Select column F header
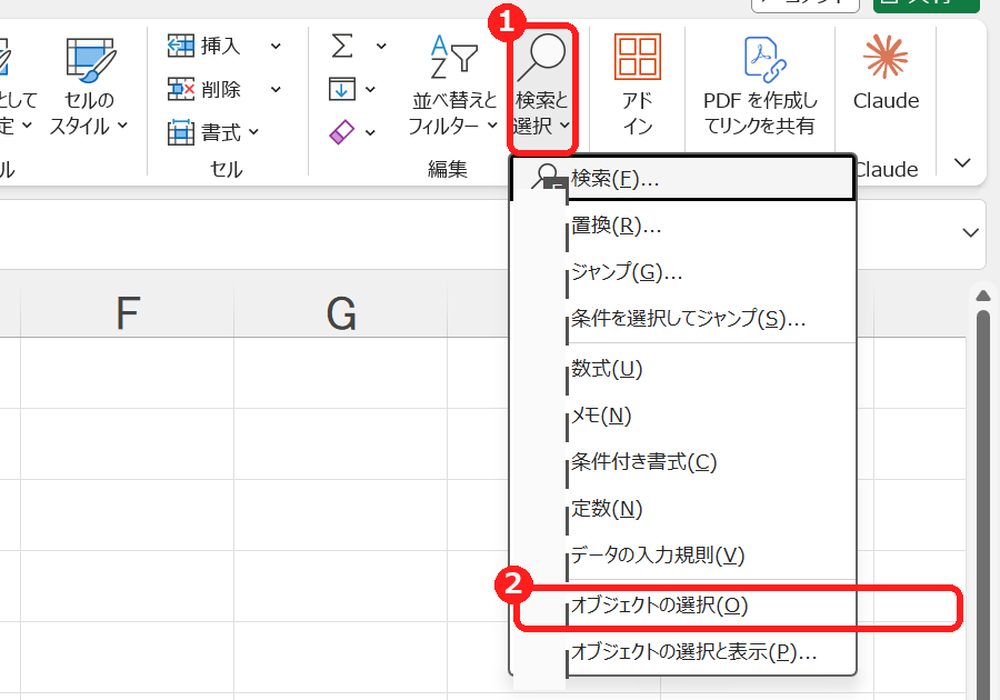1000x700 pixels. (127, 312)
